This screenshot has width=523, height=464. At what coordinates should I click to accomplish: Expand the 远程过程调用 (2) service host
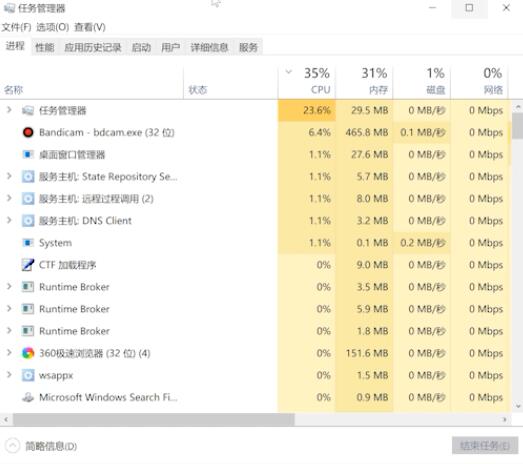click(9, 198)
